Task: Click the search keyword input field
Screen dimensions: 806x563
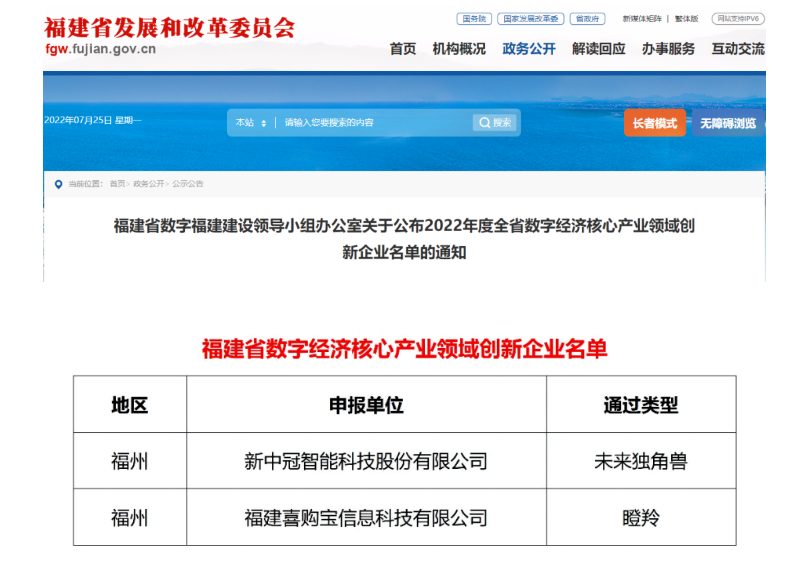Action: (x=370, y=123)
